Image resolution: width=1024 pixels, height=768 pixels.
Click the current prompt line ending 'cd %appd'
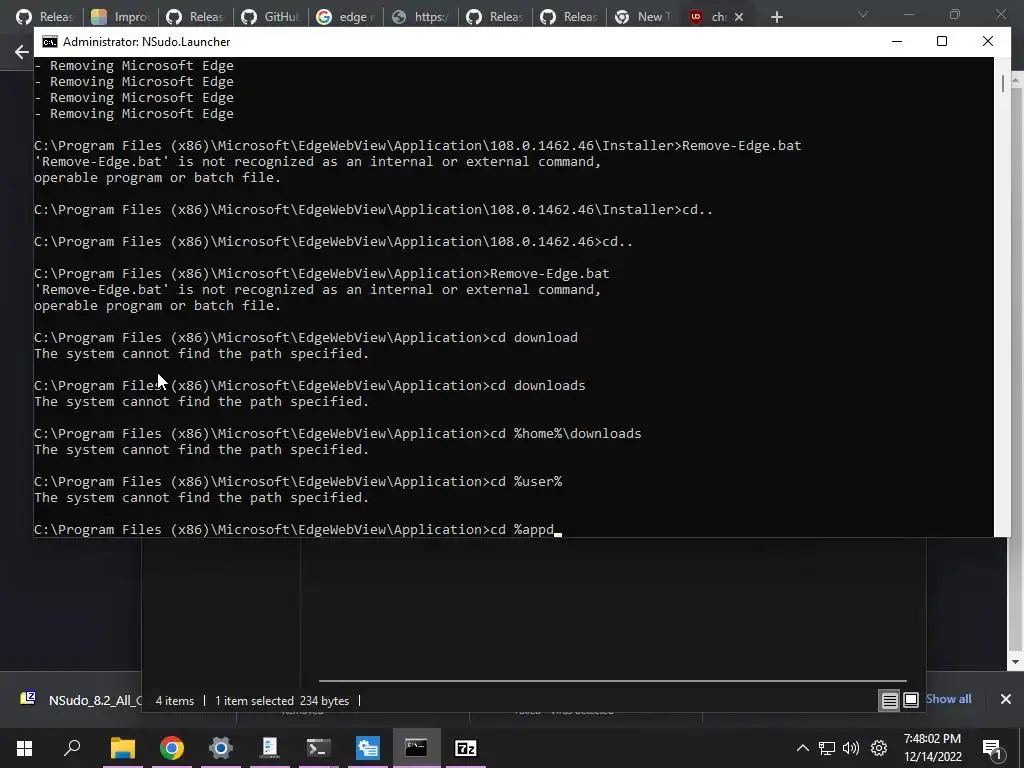298,530
